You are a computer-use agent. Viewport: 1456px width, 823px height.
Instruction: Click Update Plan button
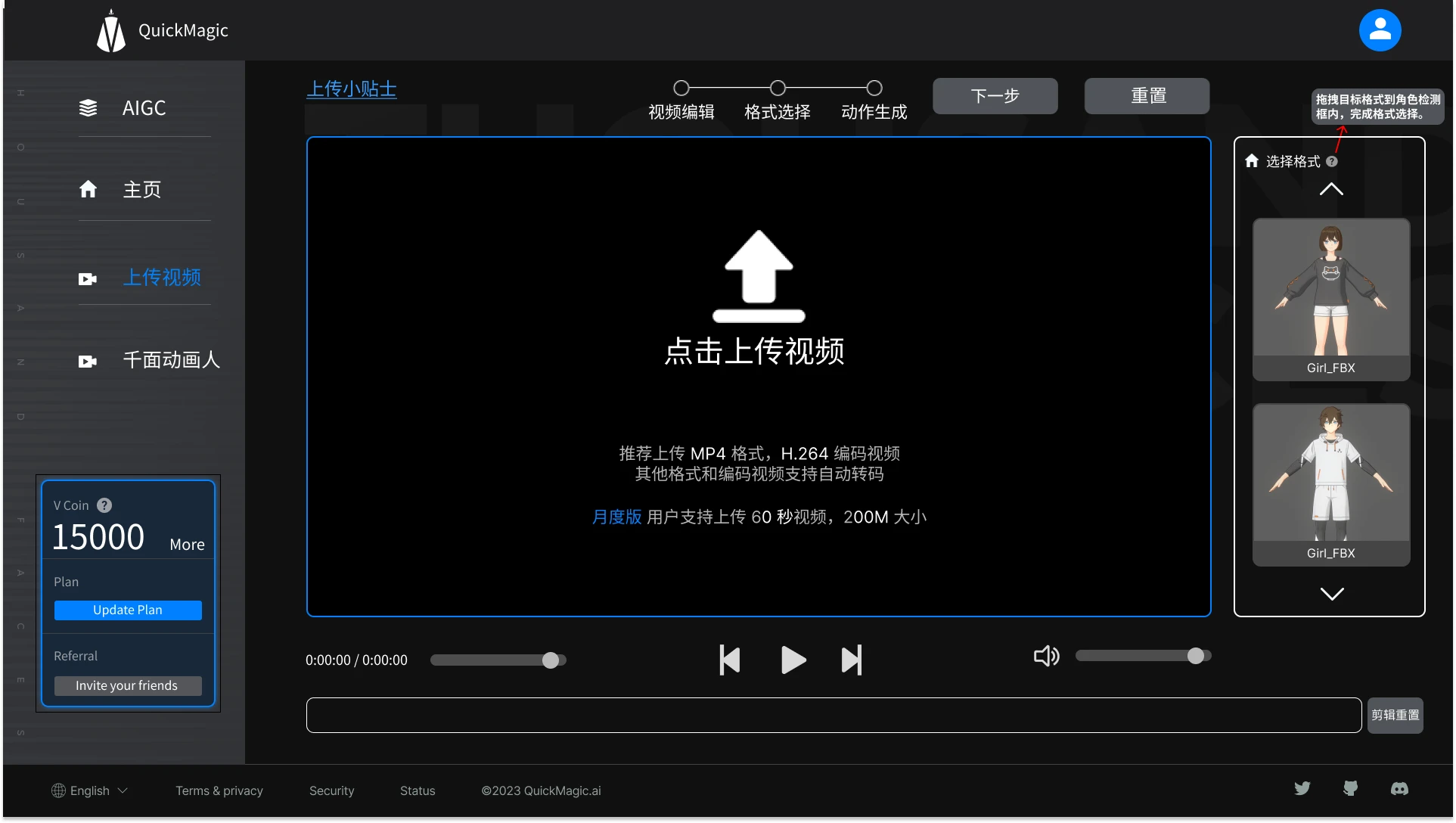[128, 610]
